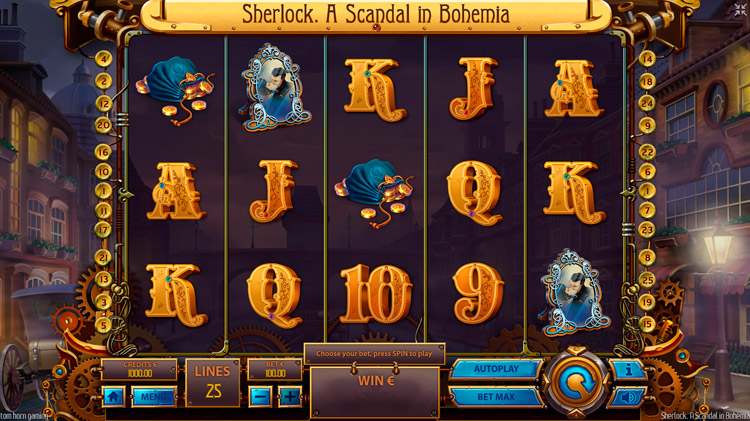
Task: Go to the lobby via the home icon
Action: [x=113, y=397]
